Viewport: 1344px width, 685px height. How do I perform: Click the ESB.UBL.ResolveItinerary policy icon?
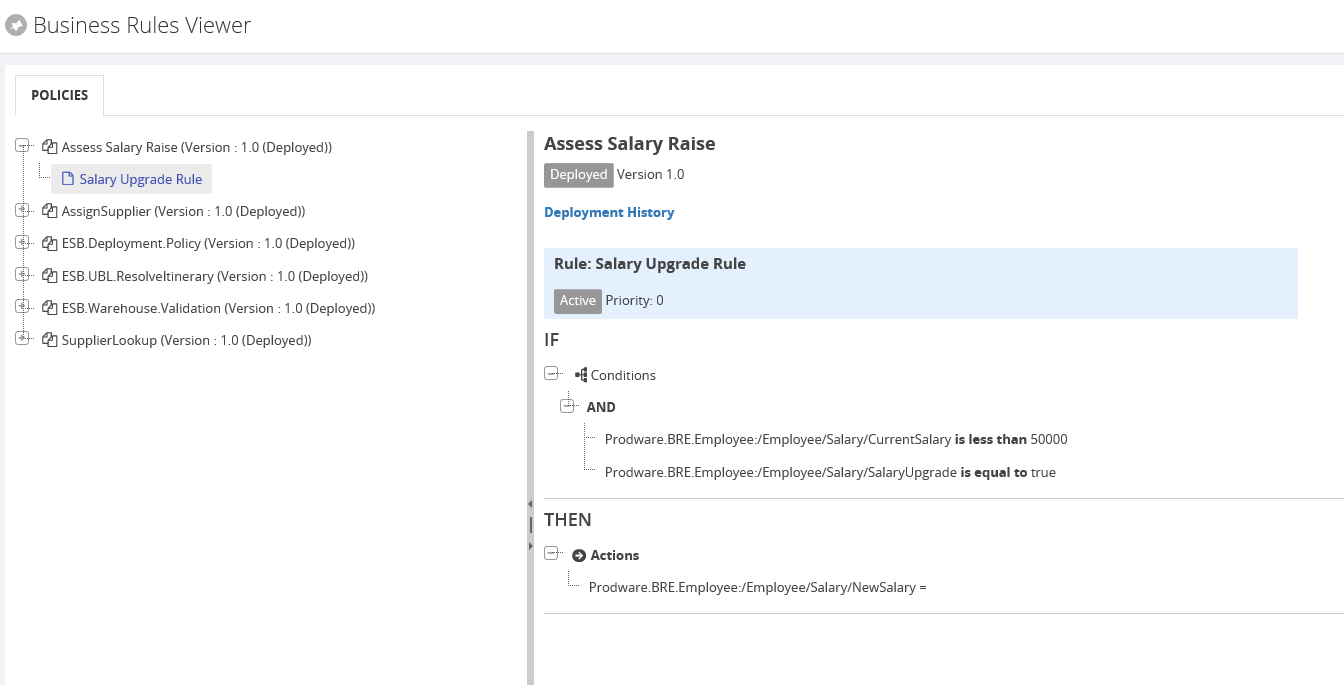pos(49,276)
